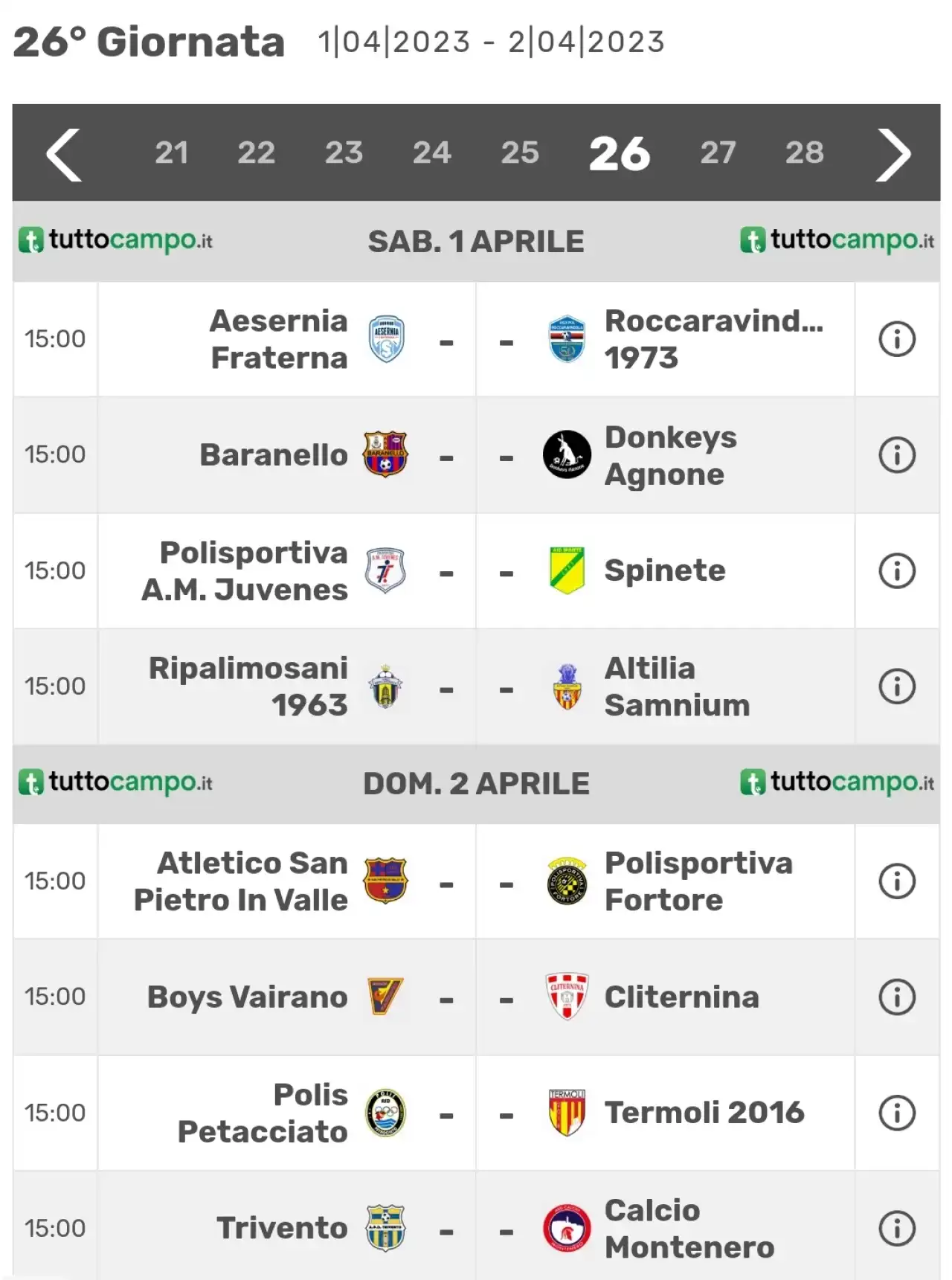
Task: Click the Calcio Montenero team crest
Action: [567, 1228]
